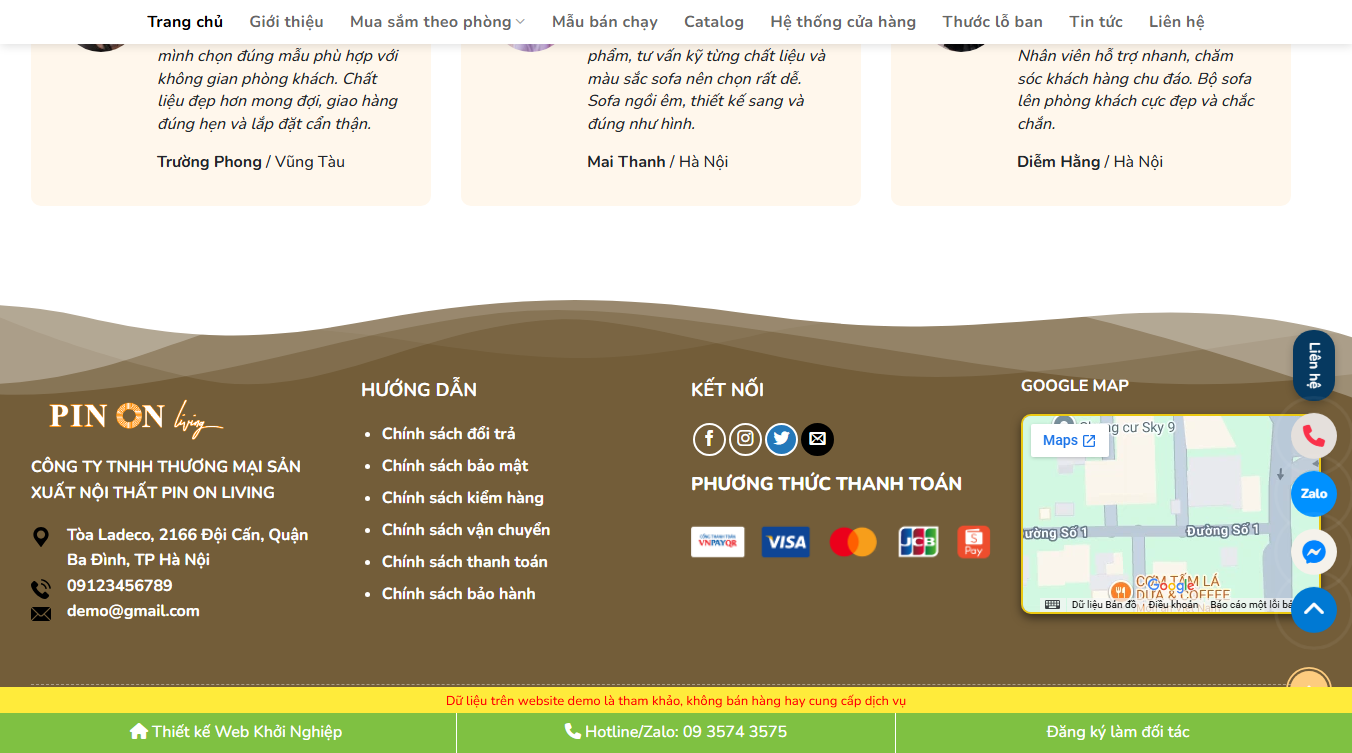Open the Twitter social icon
This screenshot has width=1352, height=753.
point(781,439)
